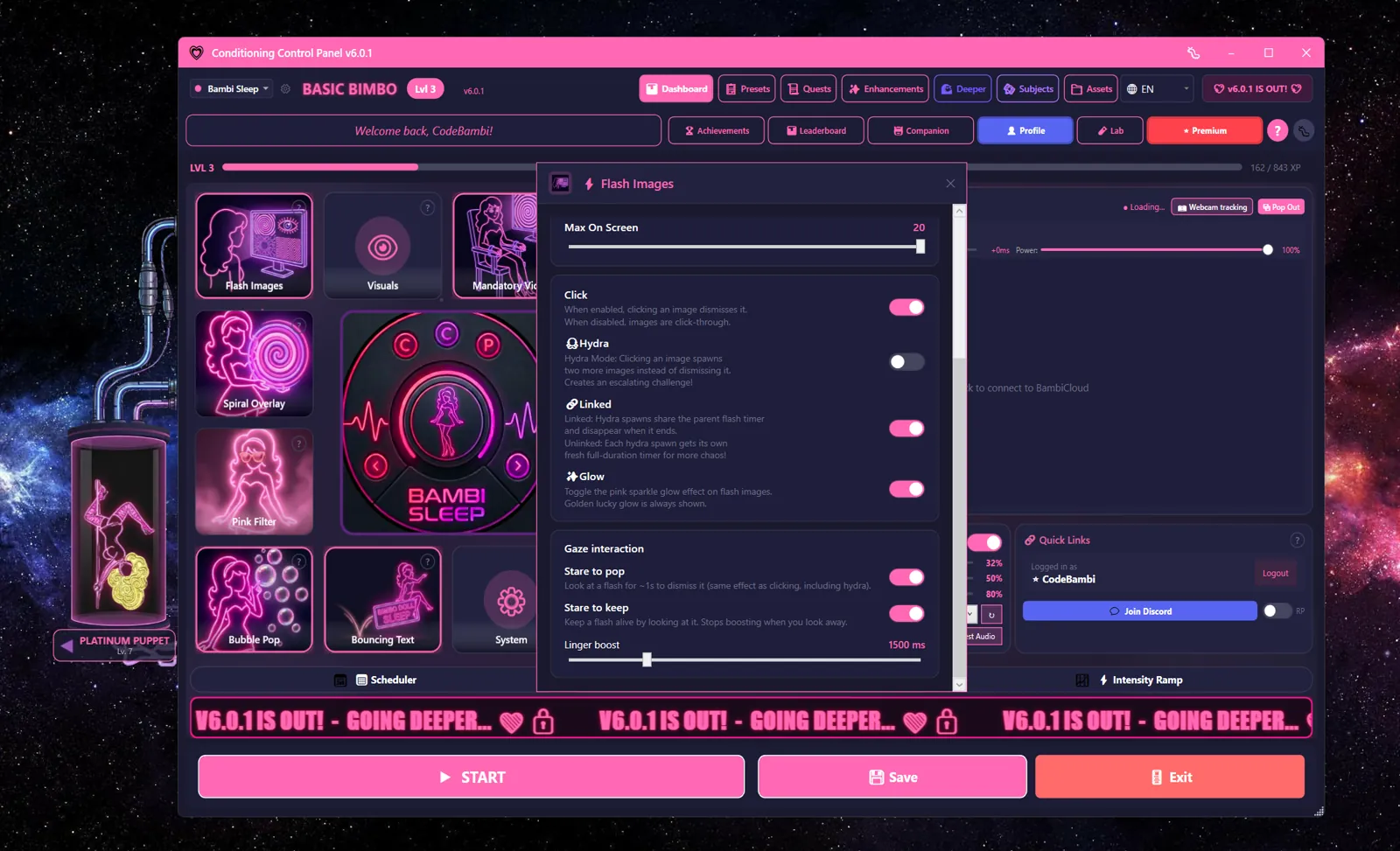This screenshot has height=851, width=1400.
Task: Open the System gear tile
Action: [495, 600]
